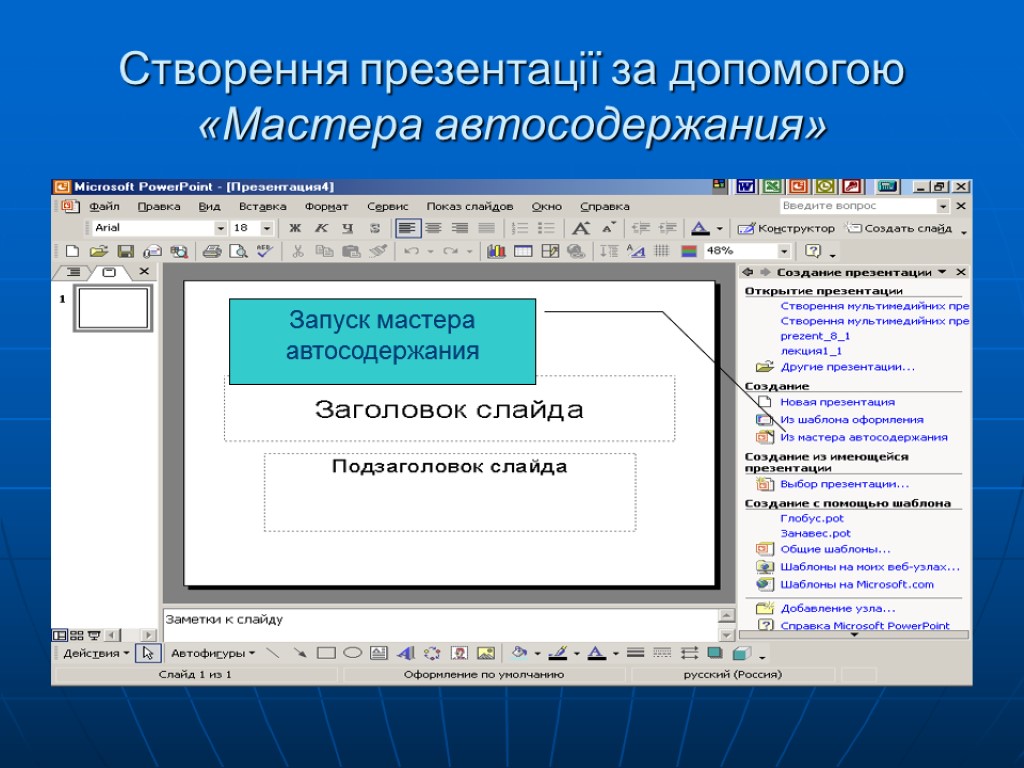Click the Format Painter brush icon
Screen dimensions: 1024x768
point(378,251)
